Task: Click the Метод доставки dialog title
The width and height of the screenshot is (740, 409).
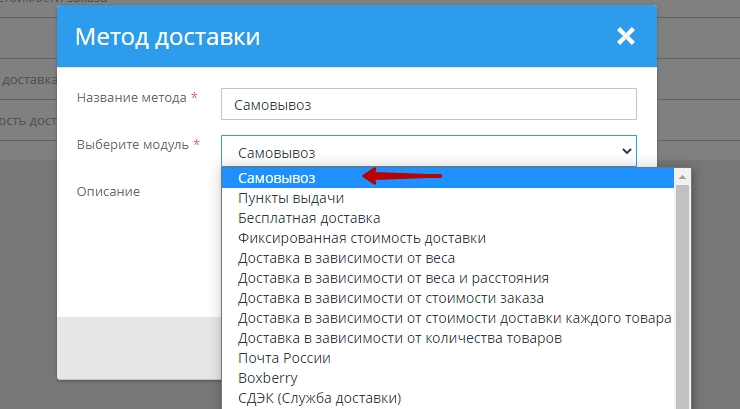Action: [x=169, y=38]
